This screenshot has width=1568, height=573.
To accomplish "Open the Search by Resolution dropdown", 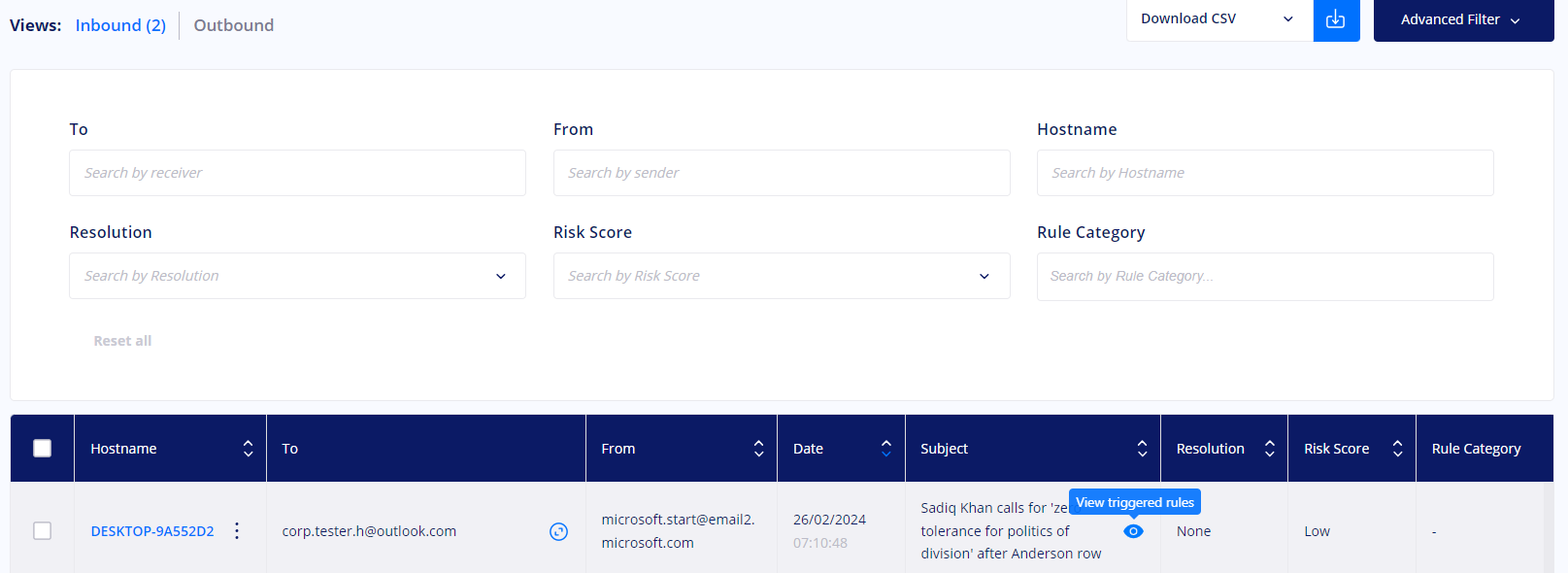I will 297,276.
